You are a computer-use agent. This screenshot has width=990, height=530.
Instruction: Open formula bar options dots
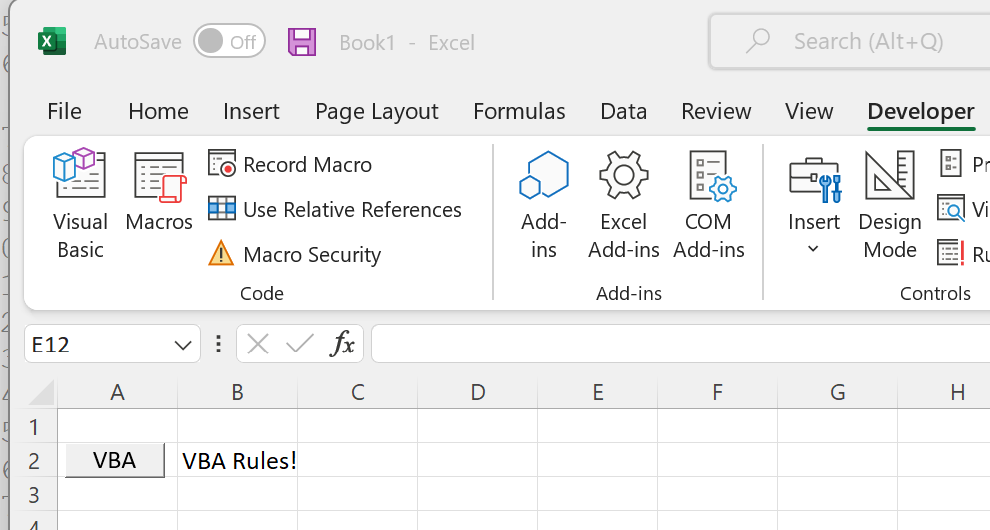tap(218, 344)
